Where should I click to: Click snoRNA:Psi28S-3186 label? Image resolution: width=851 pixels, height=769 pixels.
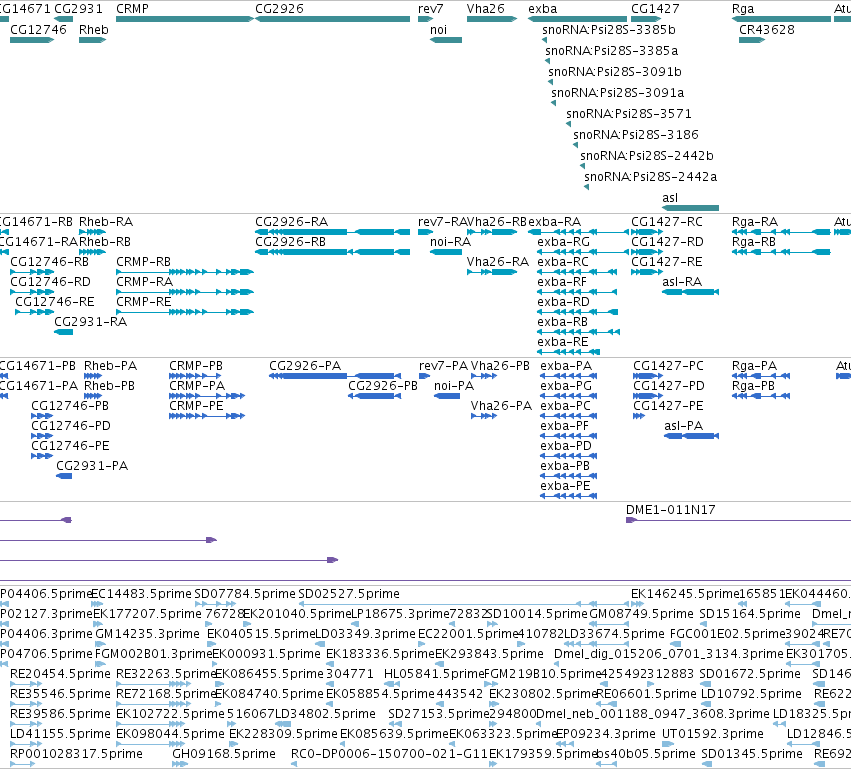[x=636, y=135]
